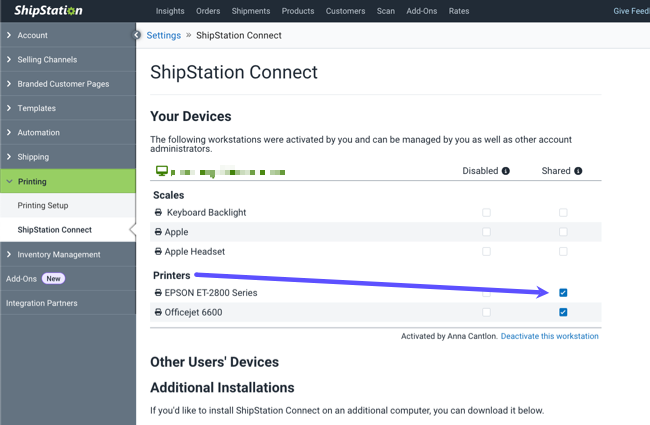Uncheck Shared for Officejet 6600 printer

563,313
